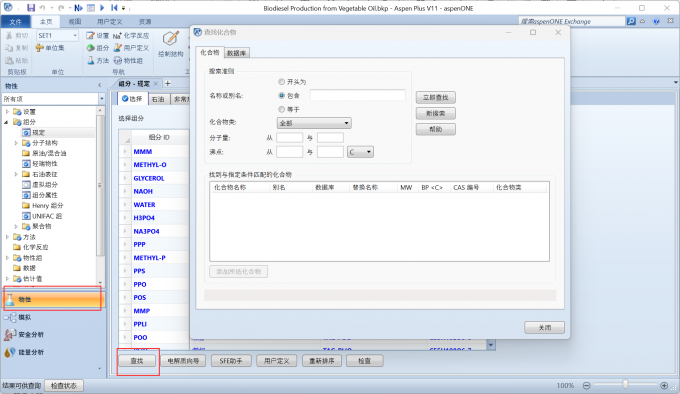Click the 物性组 (Prop Sets) ribbon icon
Screen dimensions: 680x394
[118, 60]
